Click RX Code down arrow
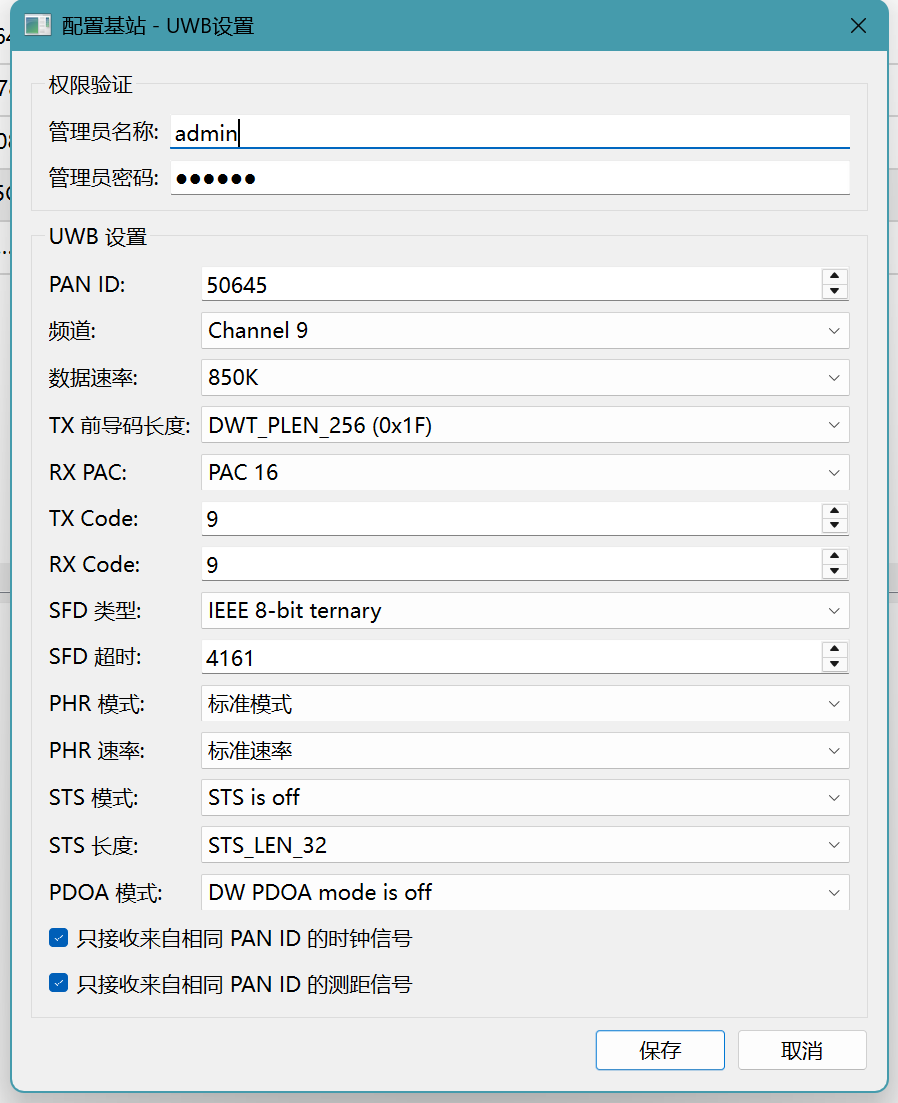The width and height of the screenshot is (898, 1103). click(x=834, y=572)
